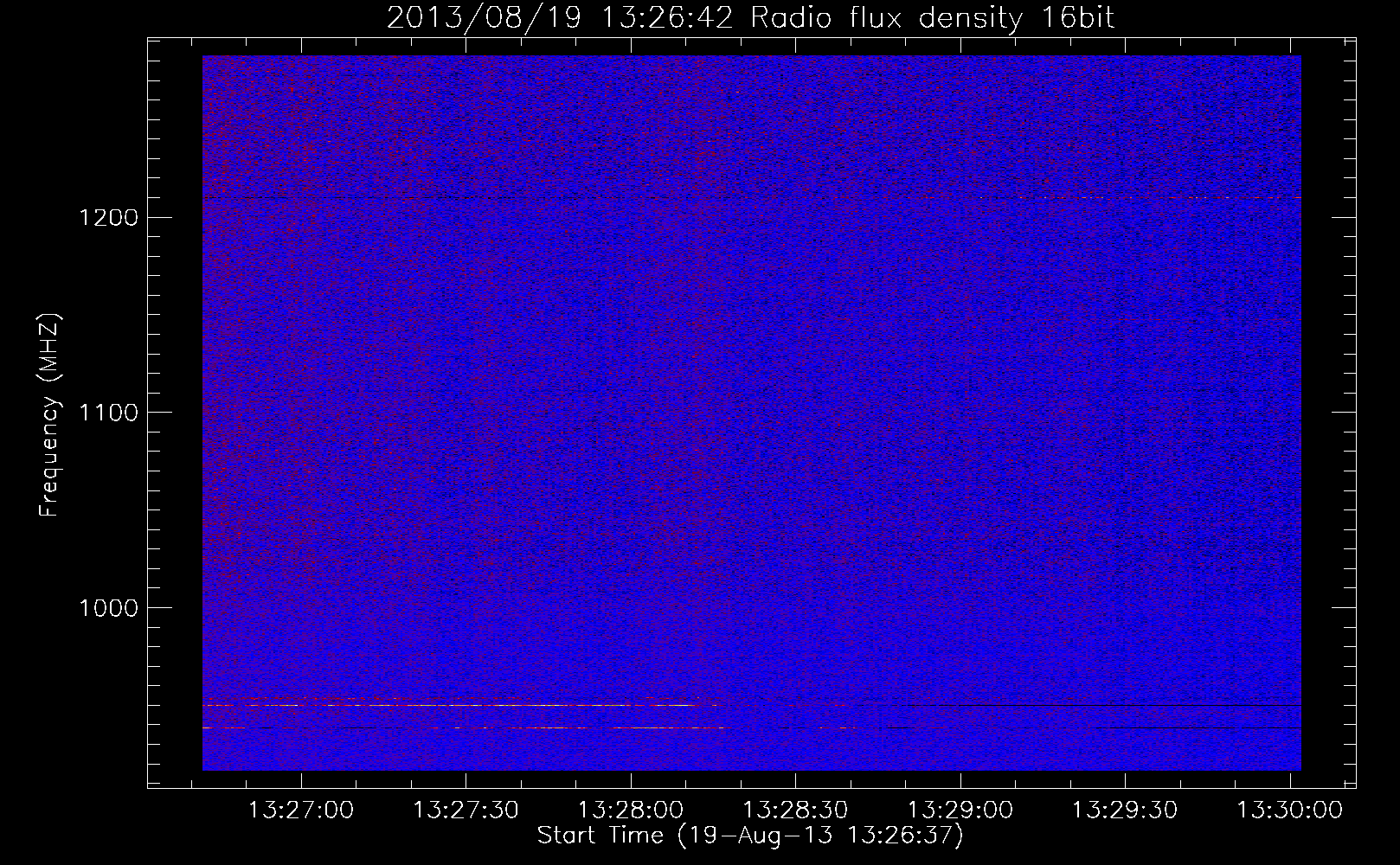The image size is (1400, 865).
Task: Click the 13:29:30 time tick label
Action: coord(1125,811)
